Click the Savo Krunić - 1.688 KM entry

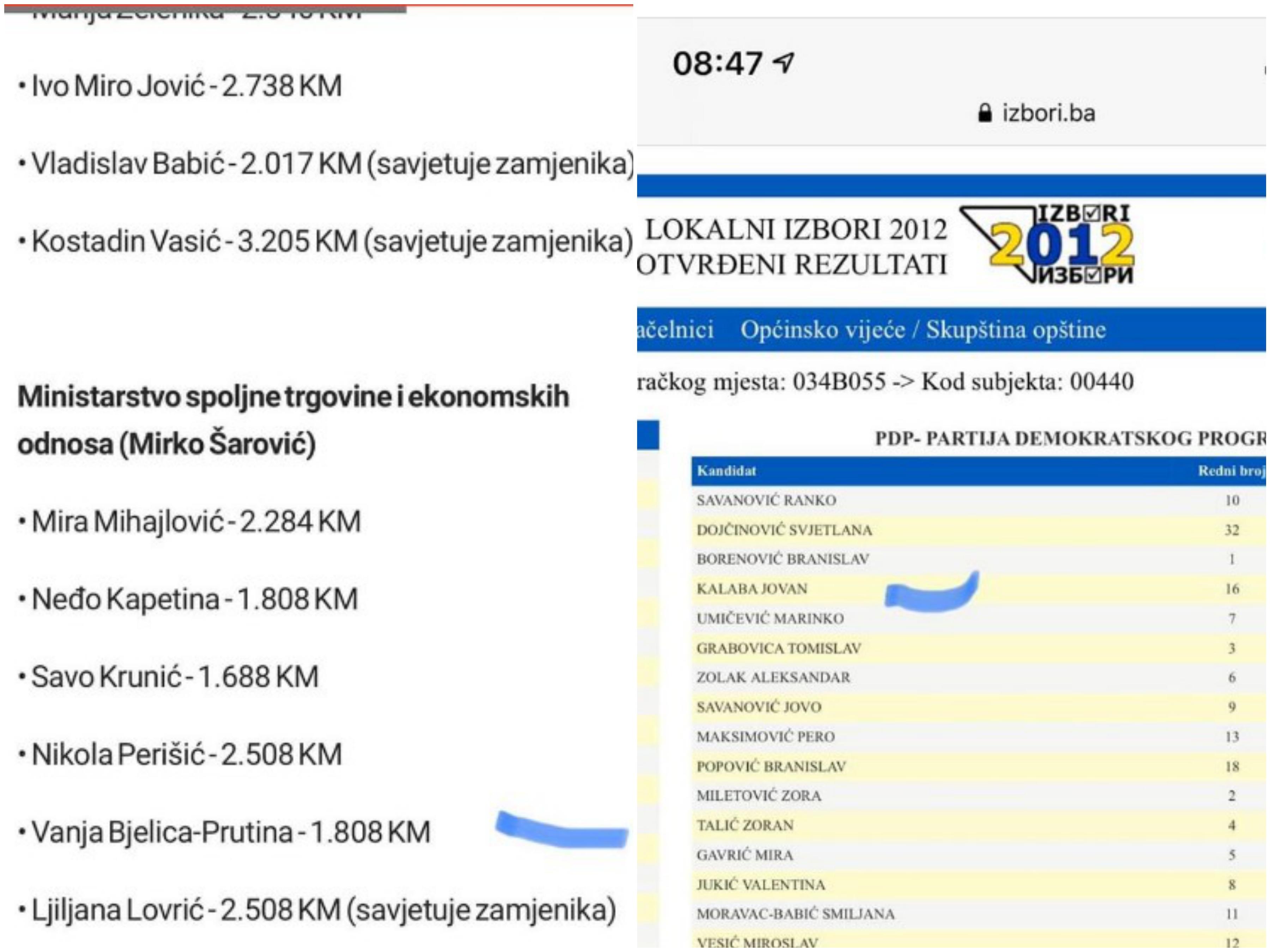click(169, 677)
